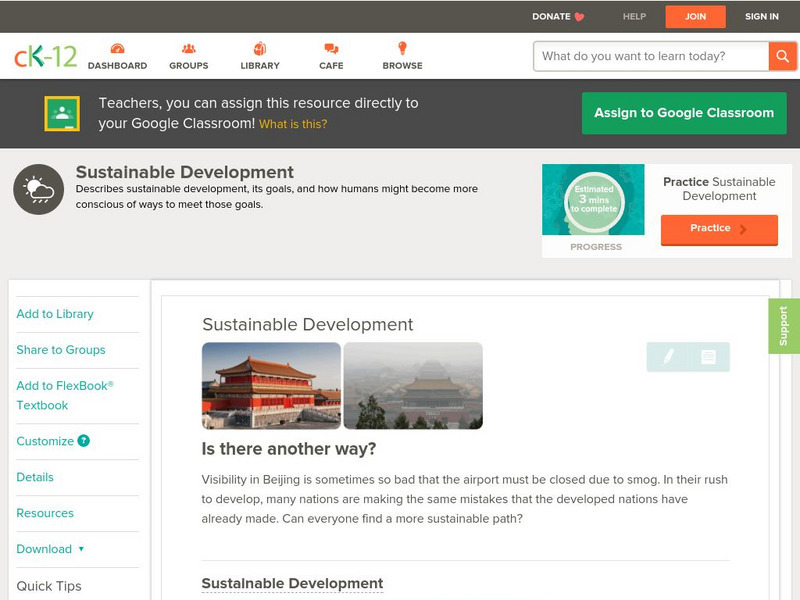This screenshot has width=800, height=600.
Task: Open the notes icon next to the highlighter
Action: click(709, 357)
